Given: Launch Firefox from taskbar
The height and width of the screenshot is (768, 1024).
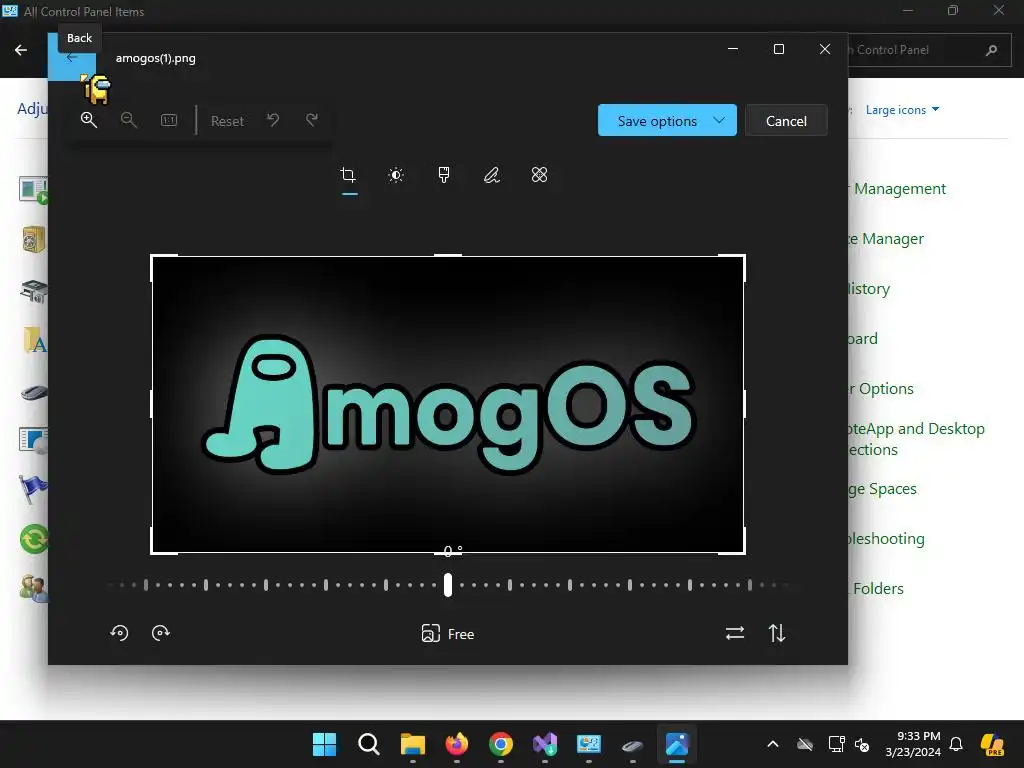Looking at the screenshot, I should pos(457,744).
